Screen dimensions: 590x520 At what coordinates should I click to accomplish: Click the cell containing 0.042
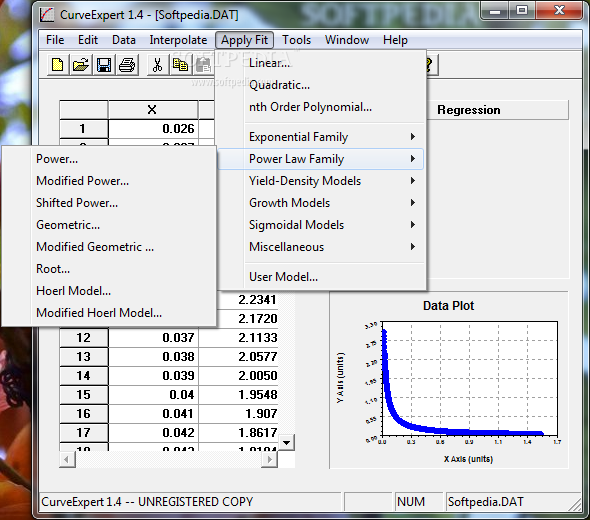(153, 433)
